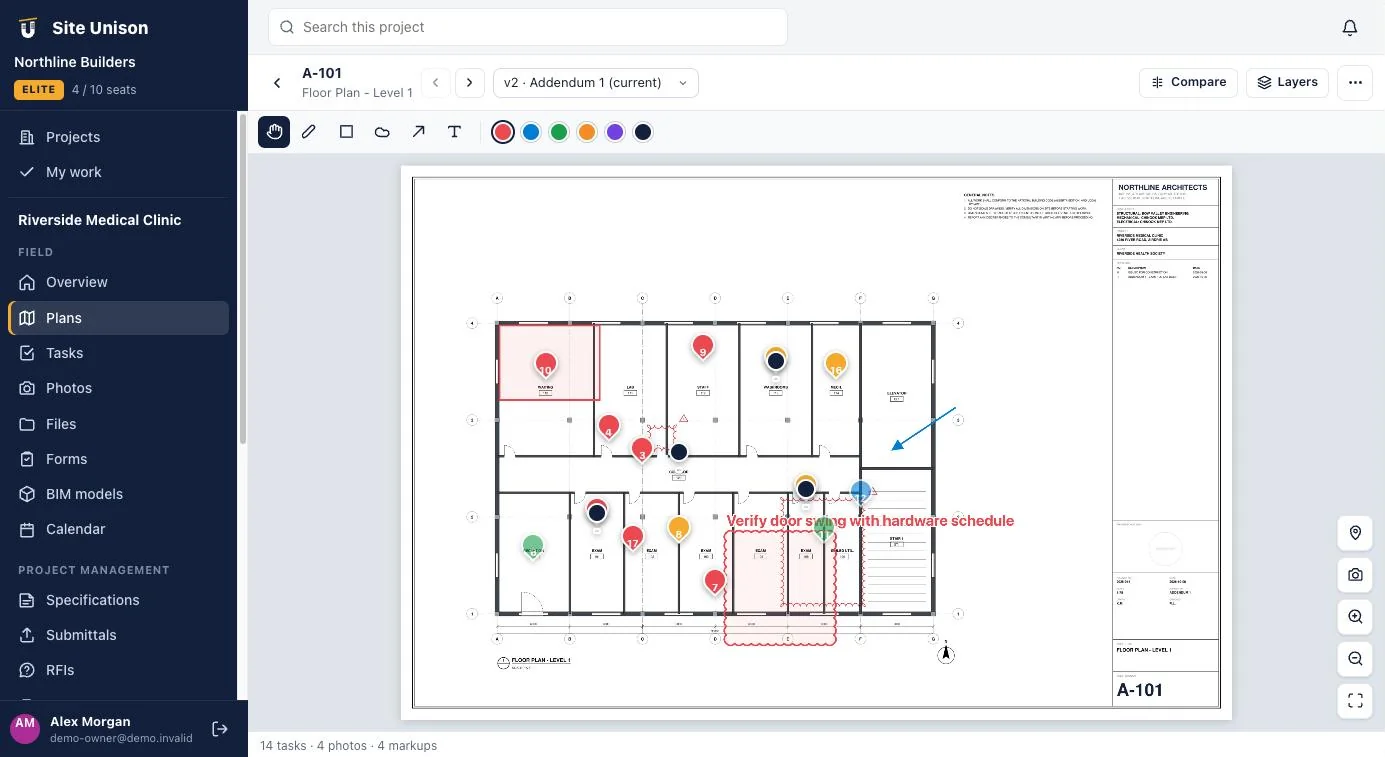Open task pin number 7 on plan
The width and height of the screenshot is (1385, 757).
pos(714,583)
